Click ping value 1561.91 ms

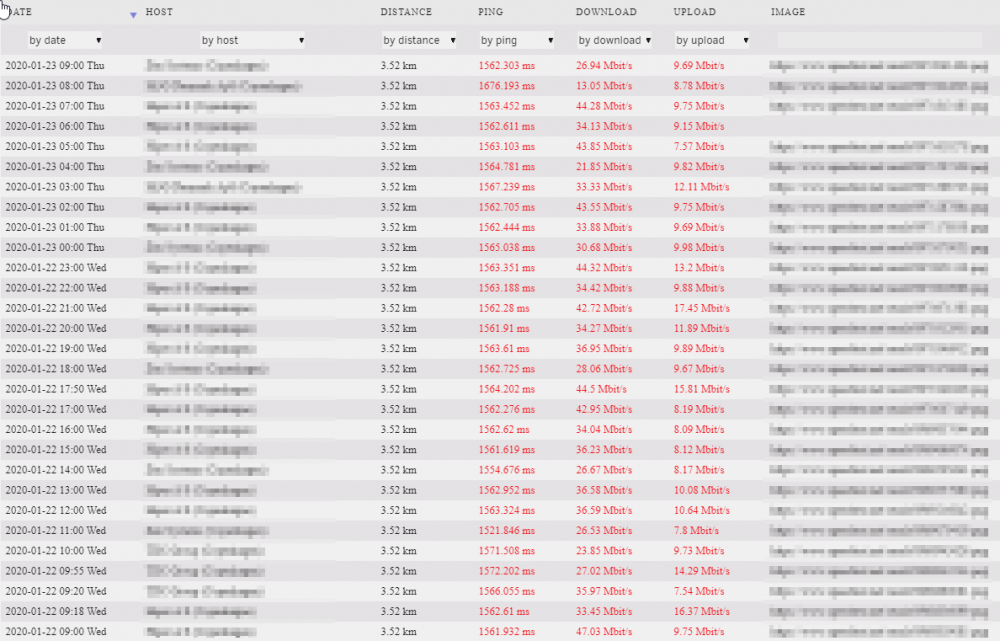point(504,328)
